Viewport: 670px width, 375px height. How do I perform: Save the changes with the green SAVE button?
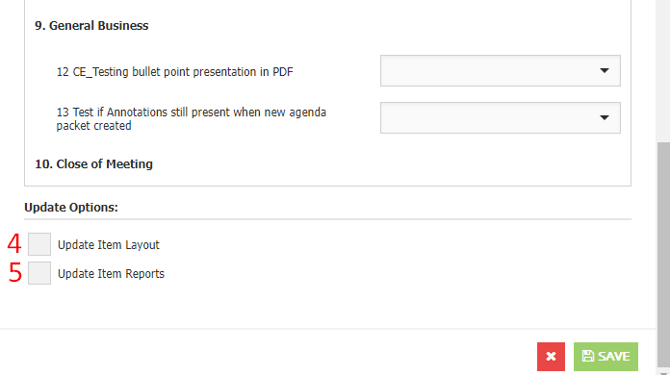606,356
